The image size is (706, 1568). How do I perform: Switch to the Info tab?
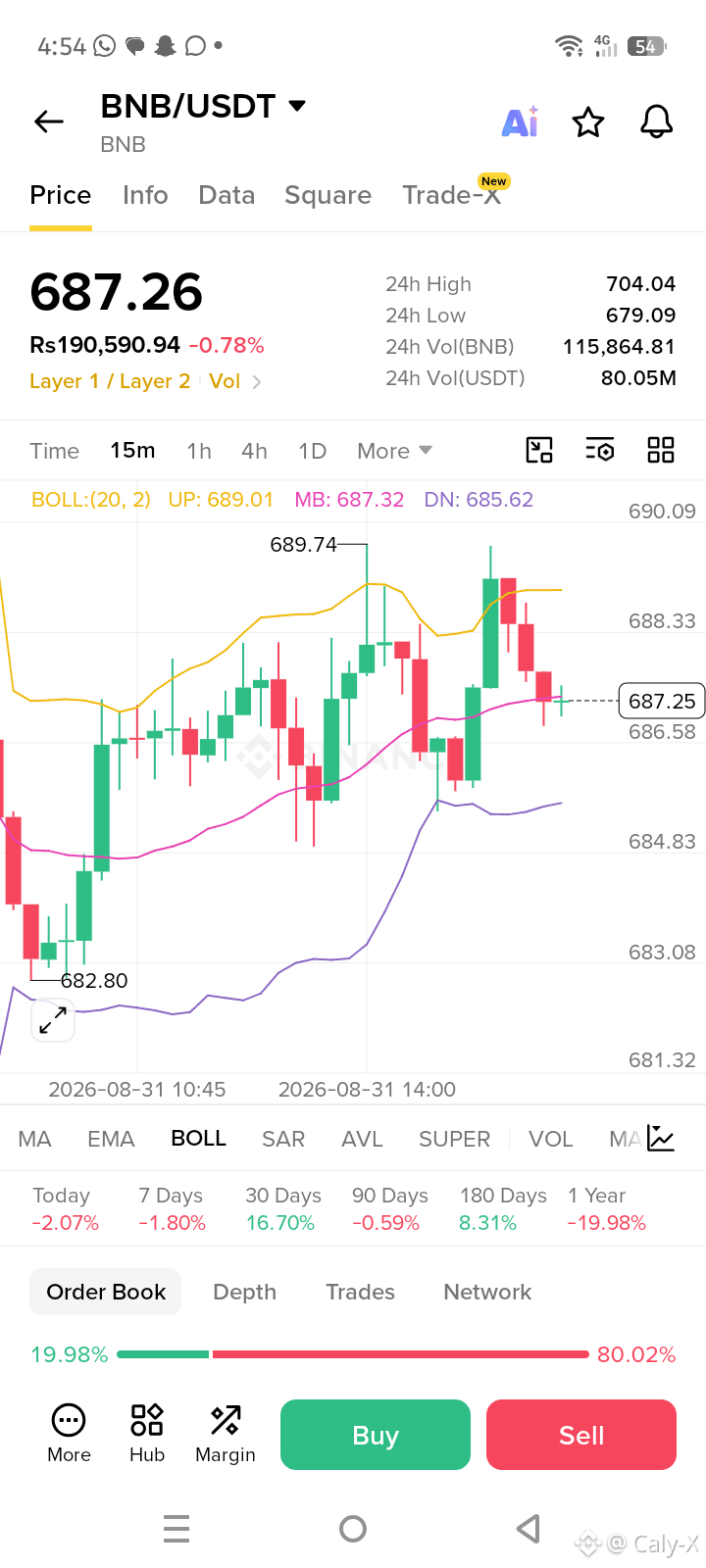(x=145, y=195)
